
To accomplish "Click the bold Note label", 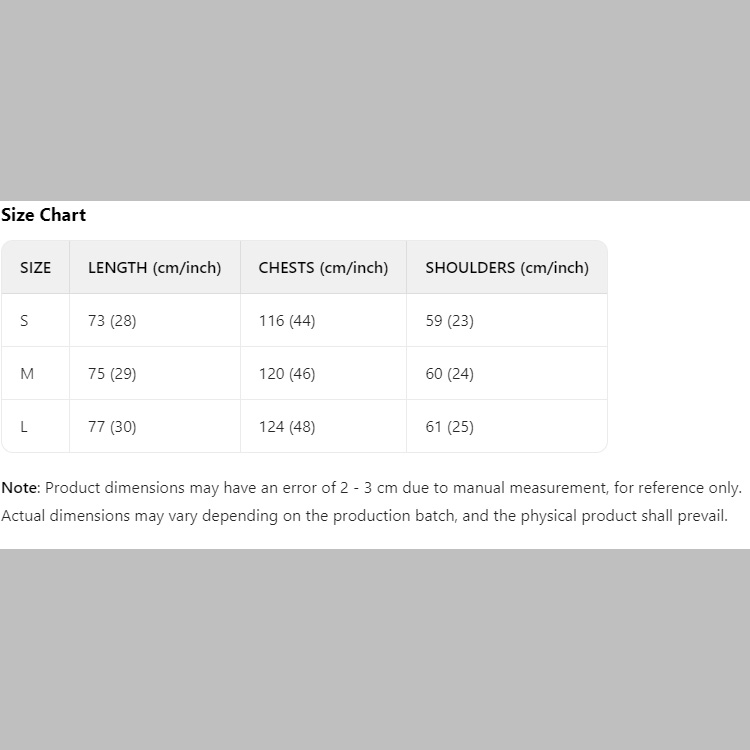I will tap(19, 488).
